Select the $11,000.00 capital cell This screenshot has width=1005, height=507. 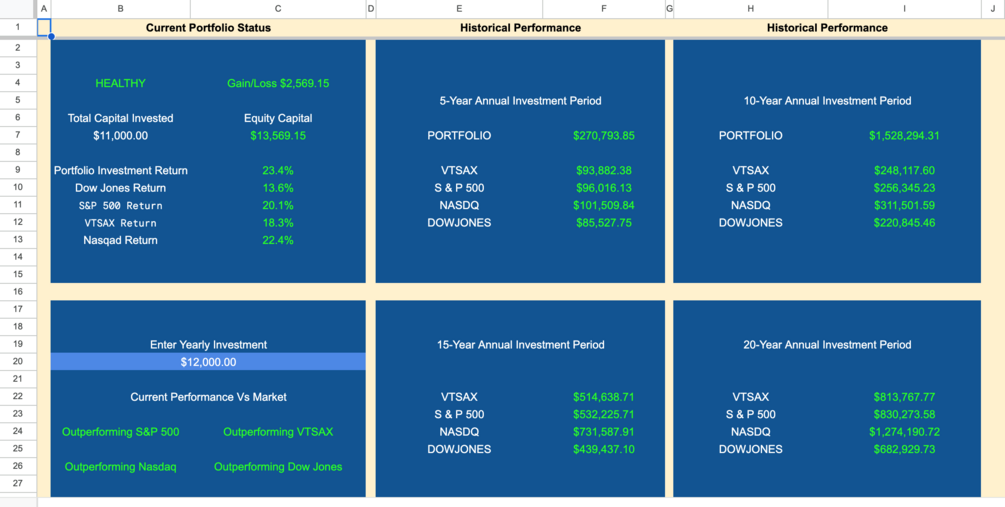point(120,136)
